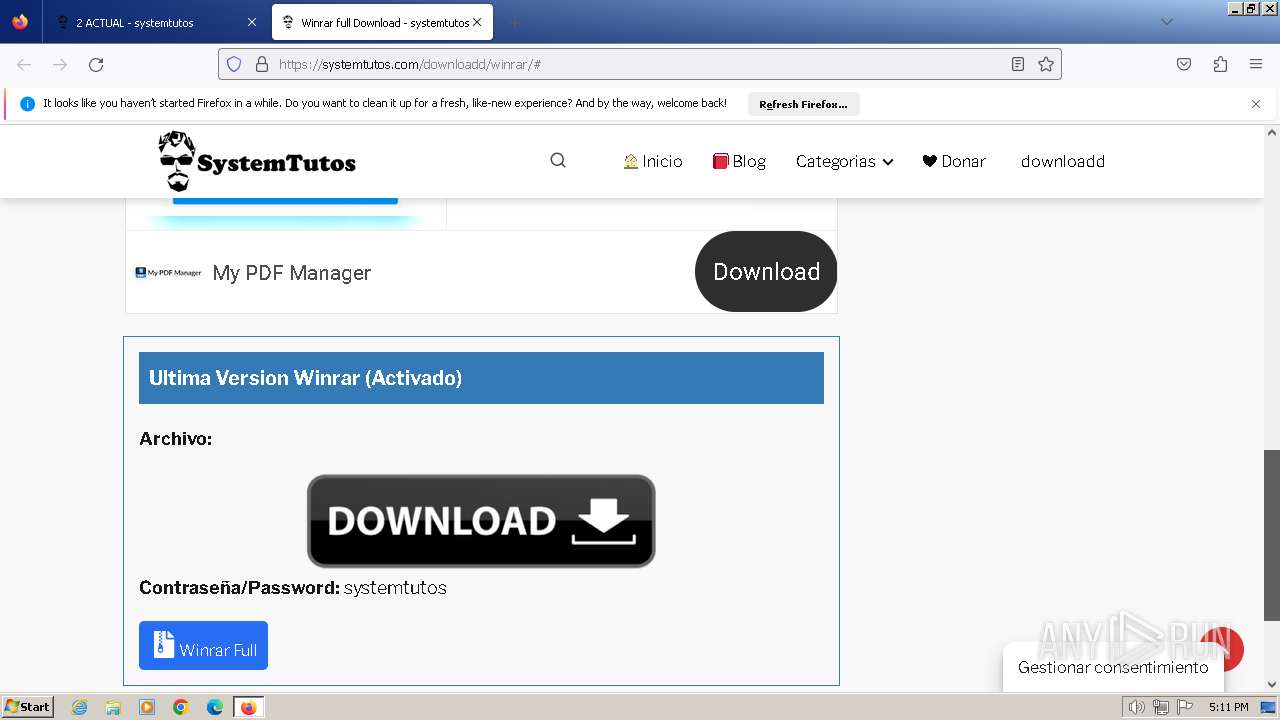
Task: Click the Firefox taskbar button
Action: (x=248, y=707)
